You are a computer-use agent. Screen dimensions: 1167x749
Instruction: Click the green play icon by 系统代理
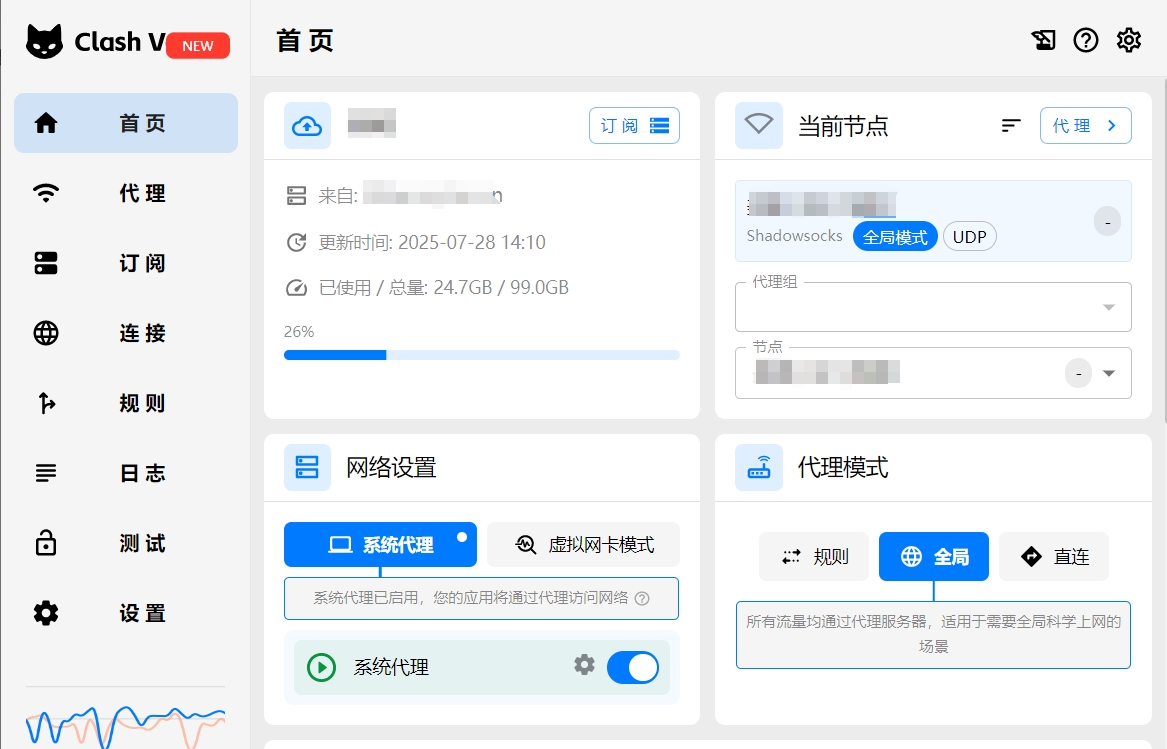point(321,667)
